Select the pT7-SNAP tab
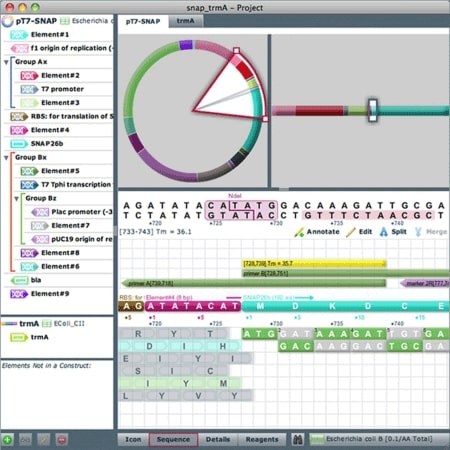Viewport: 450px width, 450px height. click(x=143, y=21)
